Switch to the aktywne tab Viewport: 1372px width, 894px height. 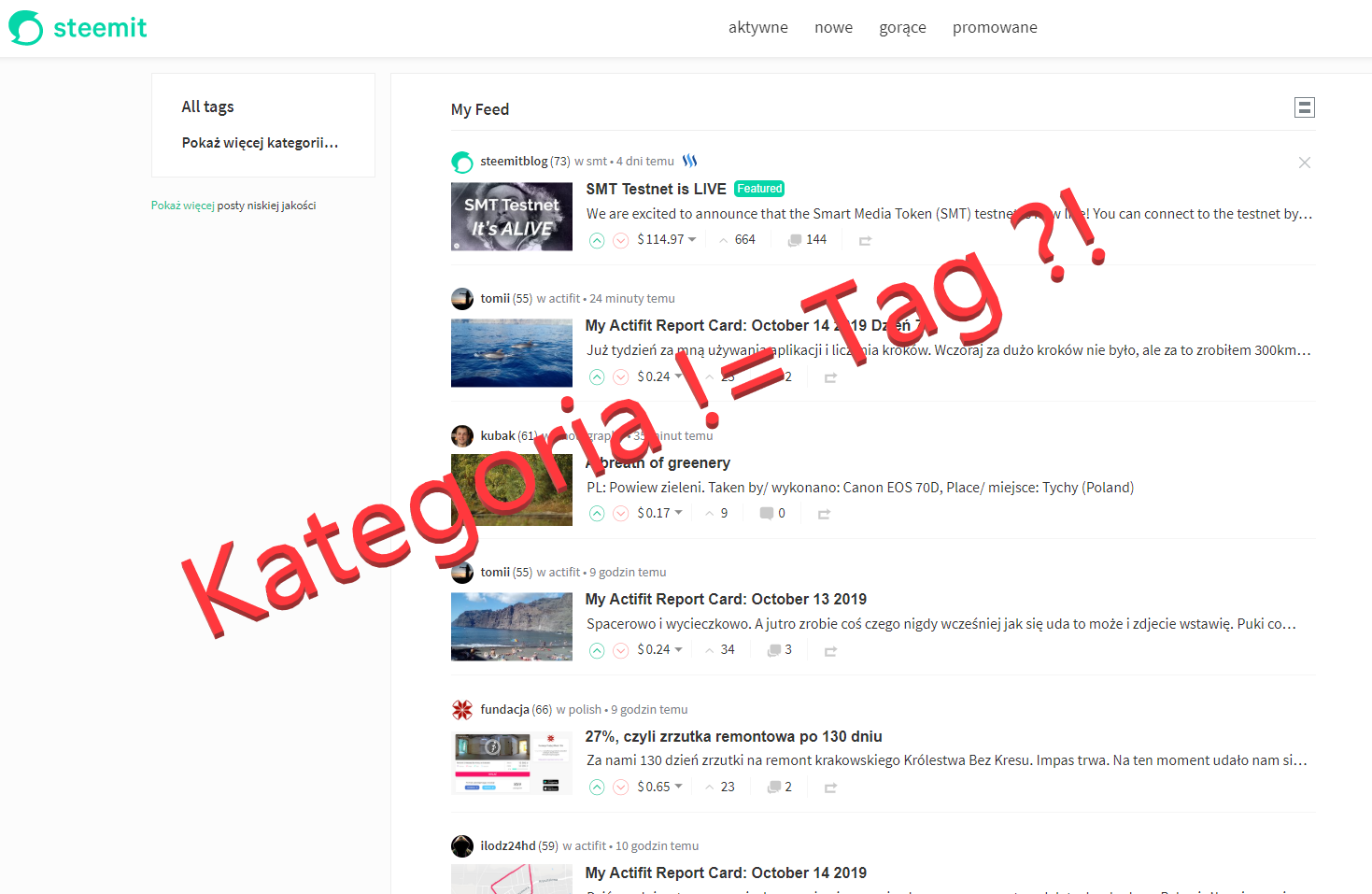(x=757, y=28)
